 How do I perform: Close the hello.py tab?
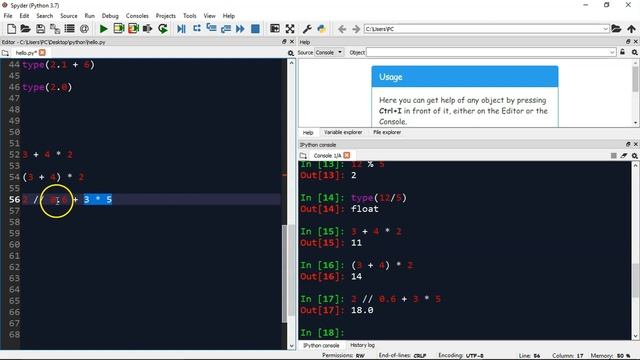42,52
